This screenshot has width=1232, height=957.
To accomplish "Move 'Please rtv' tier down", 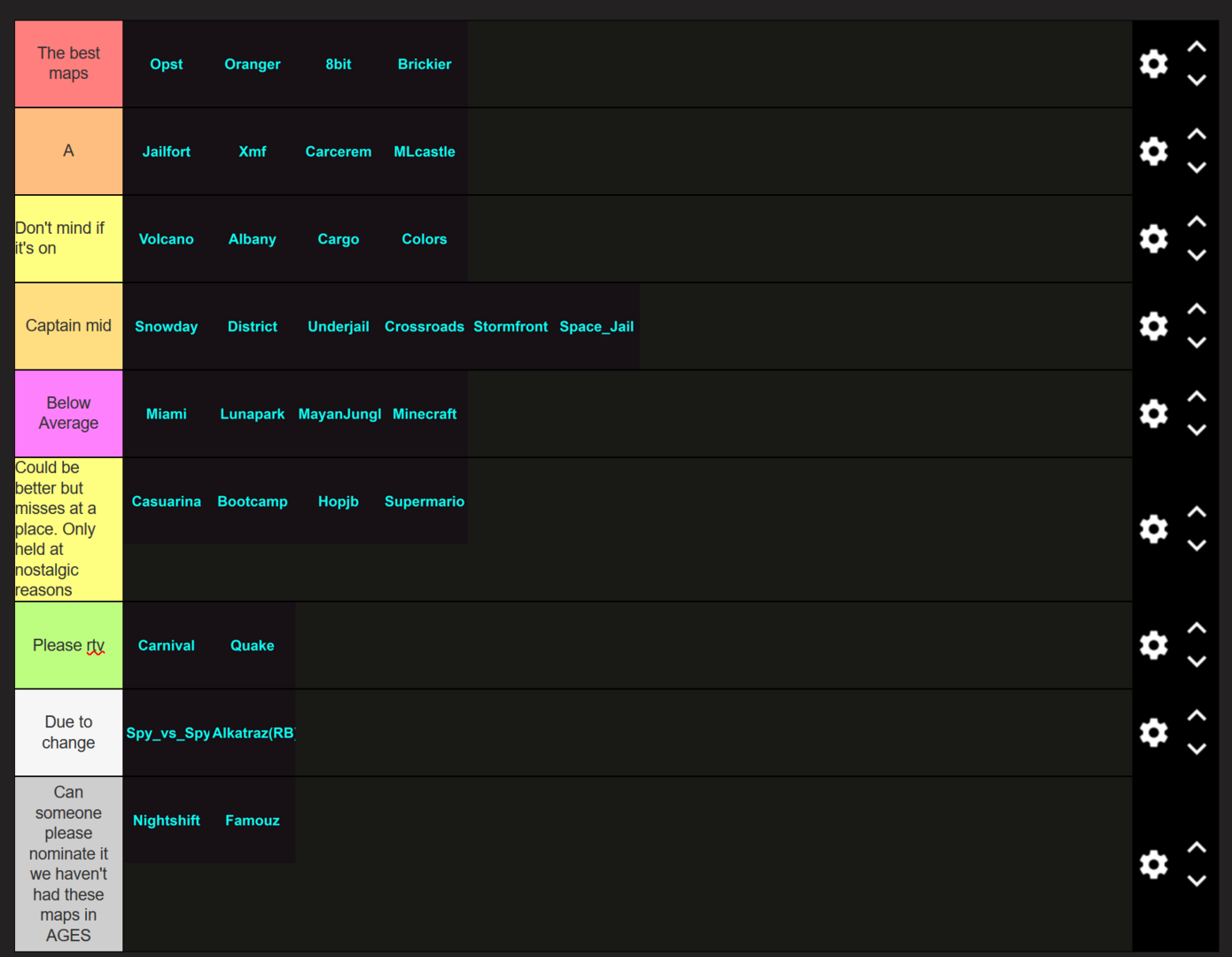I will 1197,662.
